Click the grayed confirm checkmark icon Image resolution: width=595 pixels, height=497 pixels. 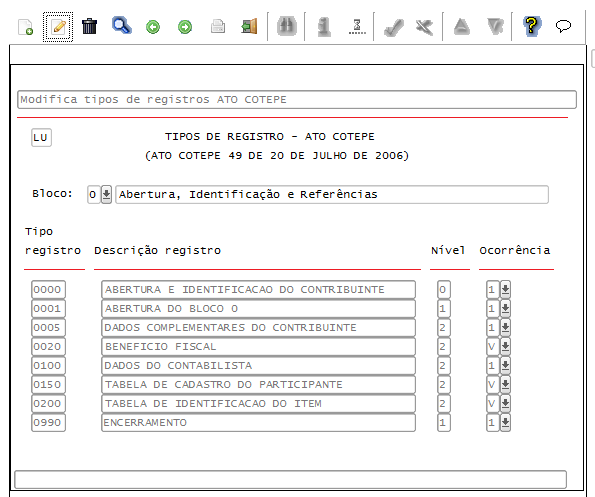394,27
